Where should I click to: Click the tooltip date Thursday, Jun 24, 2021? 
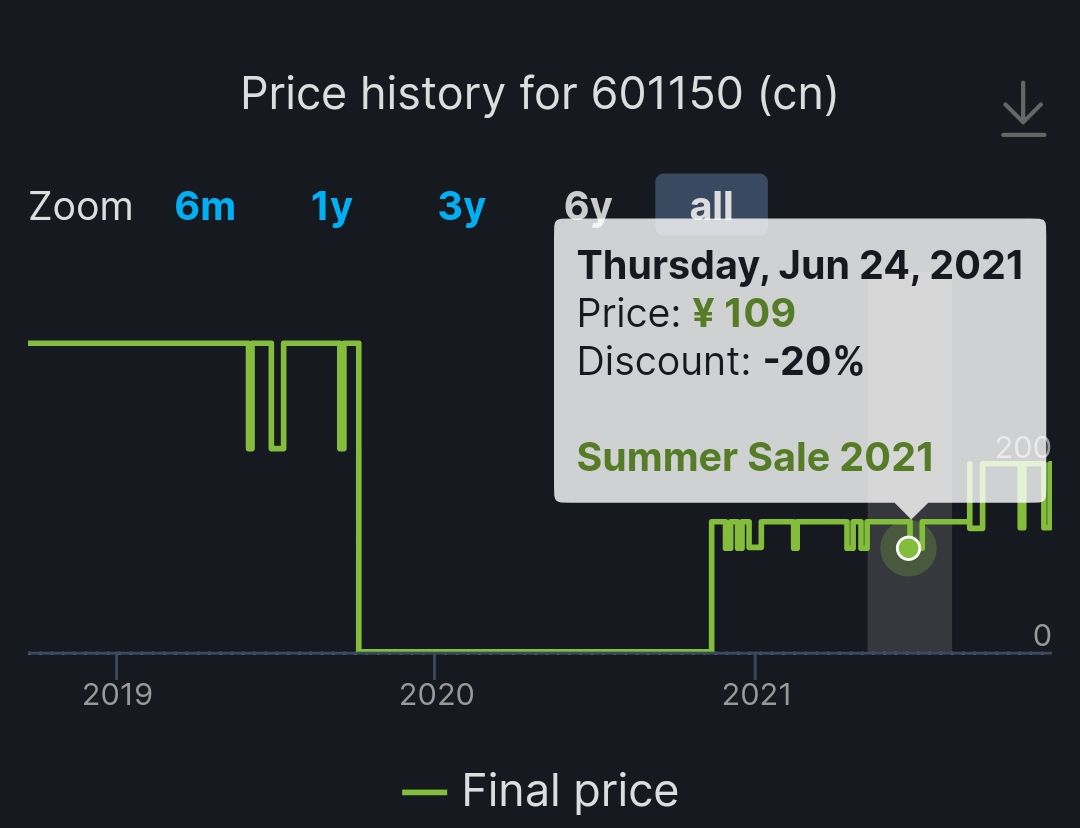pos(801,265)
